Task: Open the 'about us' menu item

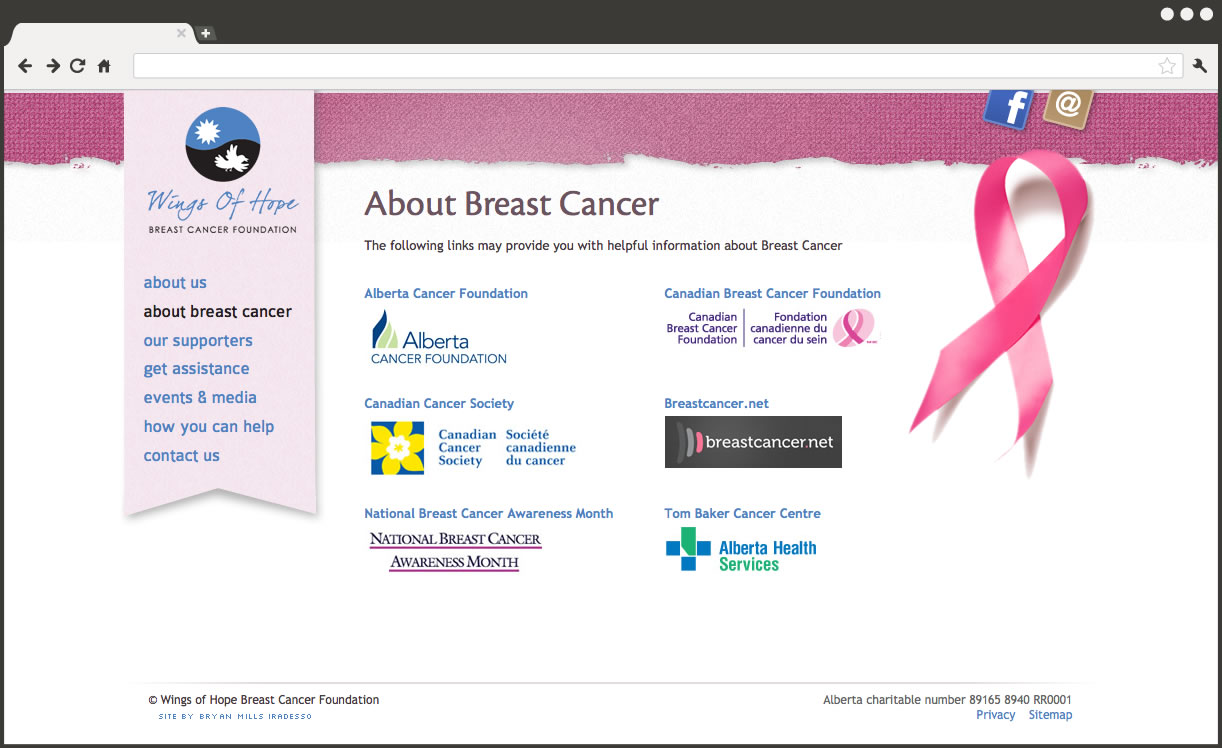Action: click(x=175, y=283)
